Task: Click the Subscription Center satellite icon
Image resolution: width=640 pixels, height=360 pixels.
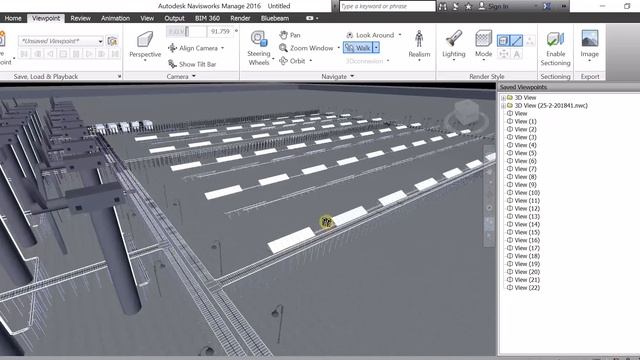Action: tap(456, 7)
